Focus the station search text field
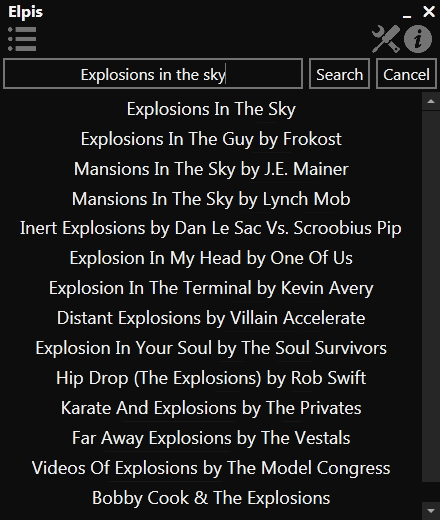Image resolution: width=440 pixels, height=520 pixels. tap(153, 74)
